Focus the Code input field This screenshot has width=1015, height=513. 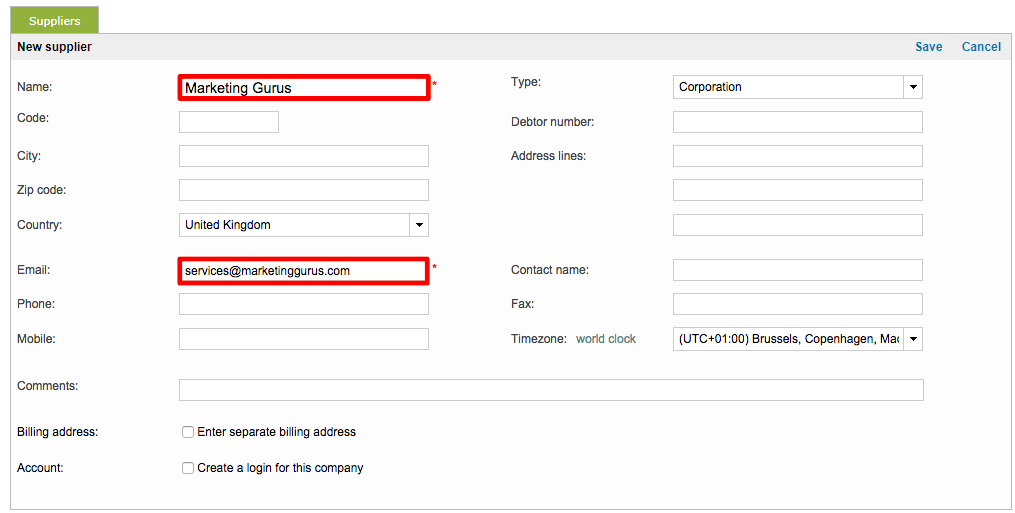pyautogui.click(x=228, y=122)
